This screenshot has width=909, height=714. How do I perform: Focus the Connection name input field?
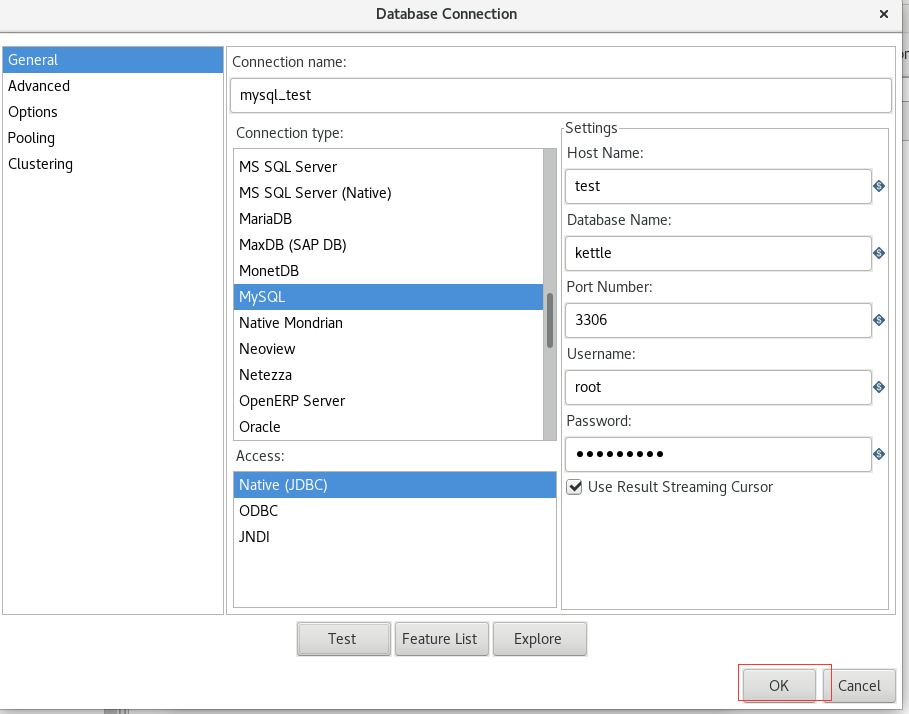coord(561,95)
